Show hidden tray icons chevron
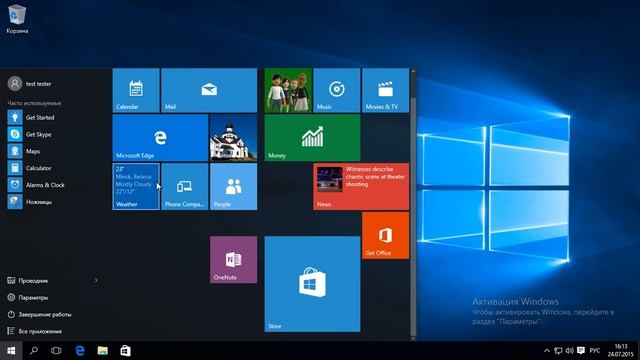 click(547, 351)
